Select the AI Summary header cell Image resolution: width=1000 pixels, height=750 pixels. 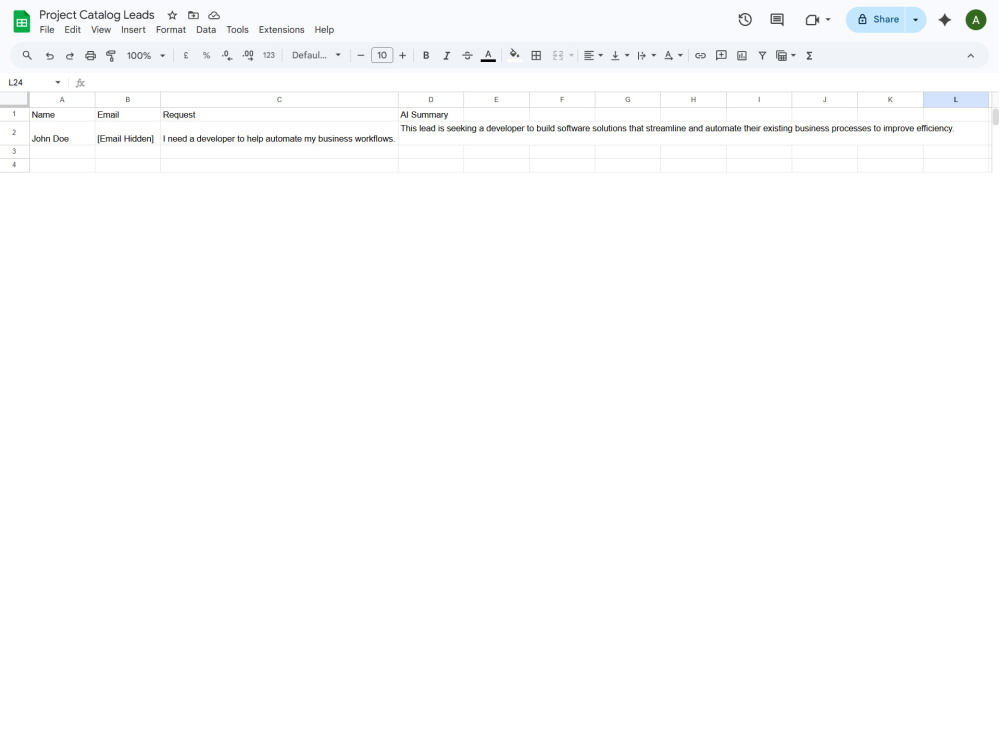point(430,115)
